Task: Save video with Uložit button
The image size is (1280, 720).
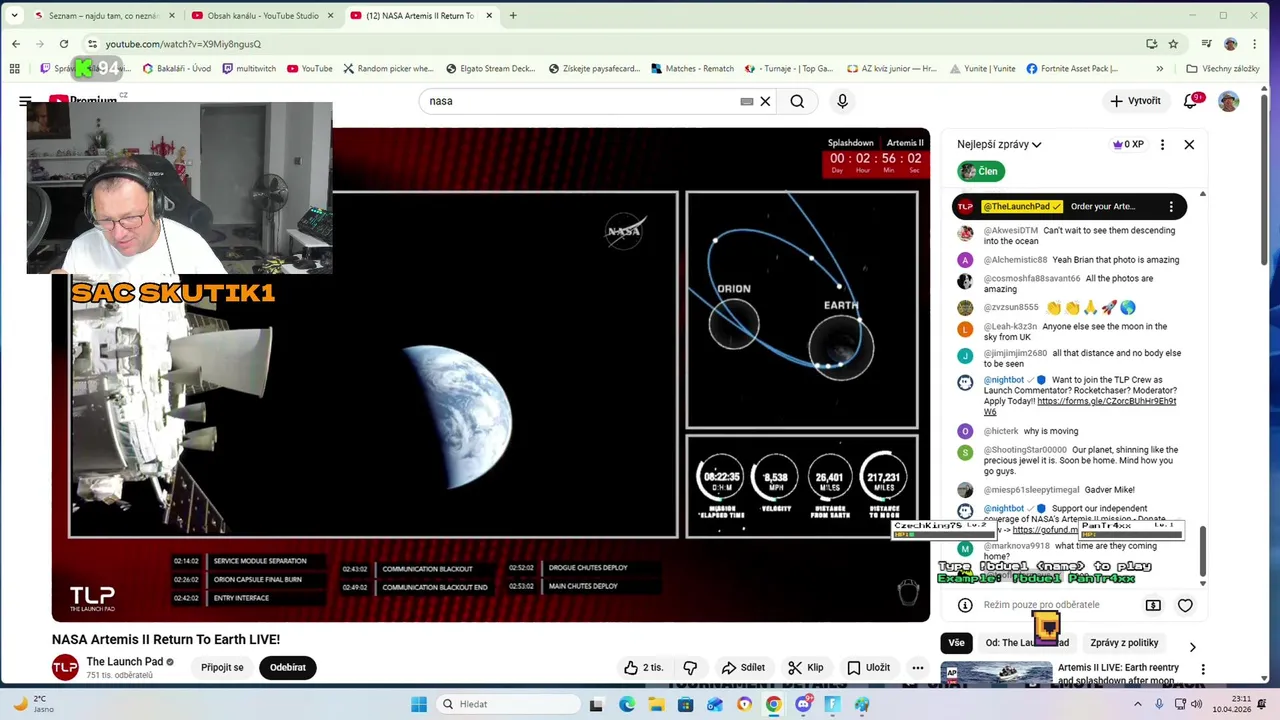Action: coord(868,667)
